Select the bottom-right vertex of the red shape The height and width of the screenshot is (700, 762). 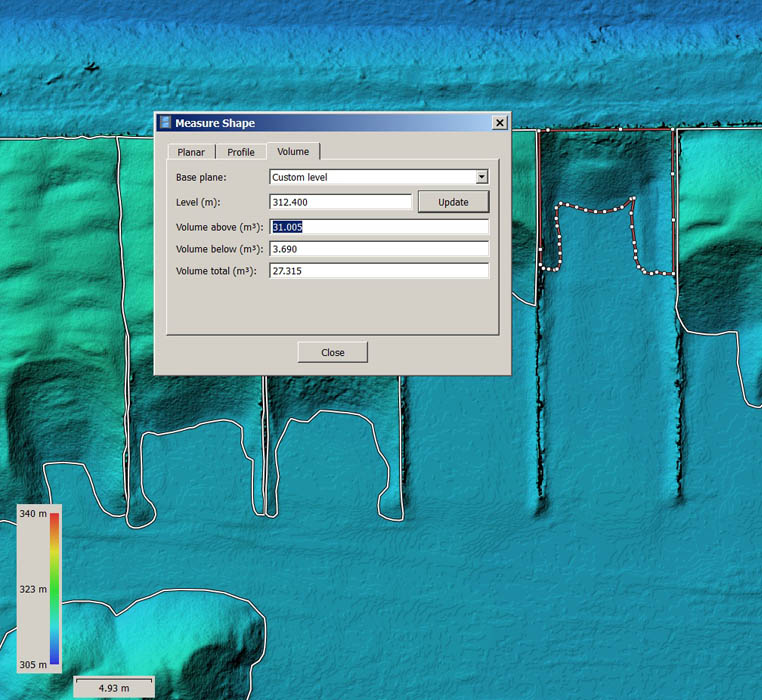[x=671, y=272]
